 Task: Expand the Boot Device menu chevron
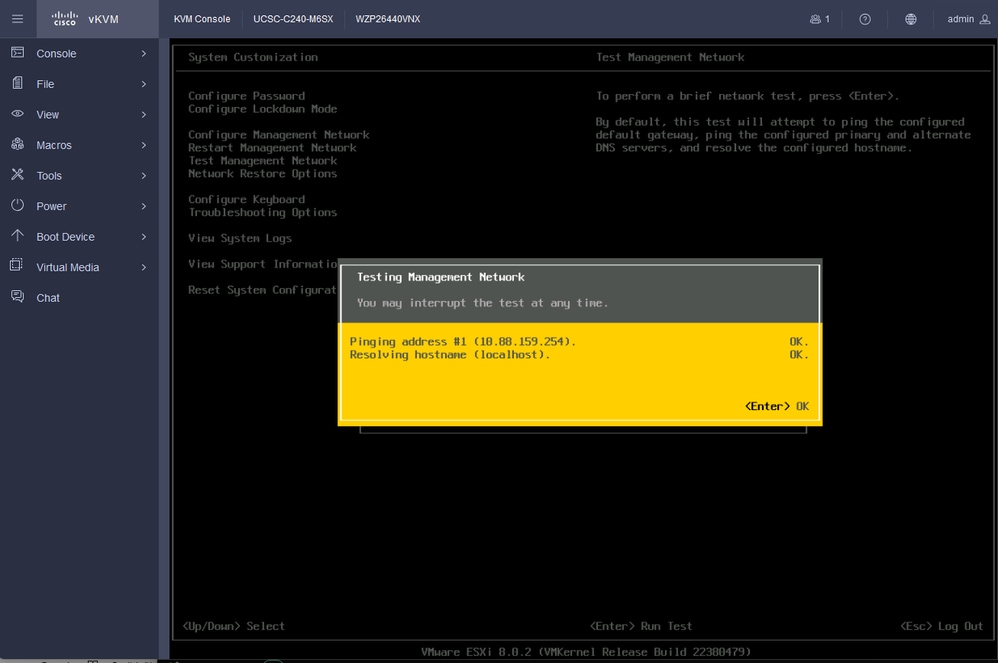[x=143, y=237]
